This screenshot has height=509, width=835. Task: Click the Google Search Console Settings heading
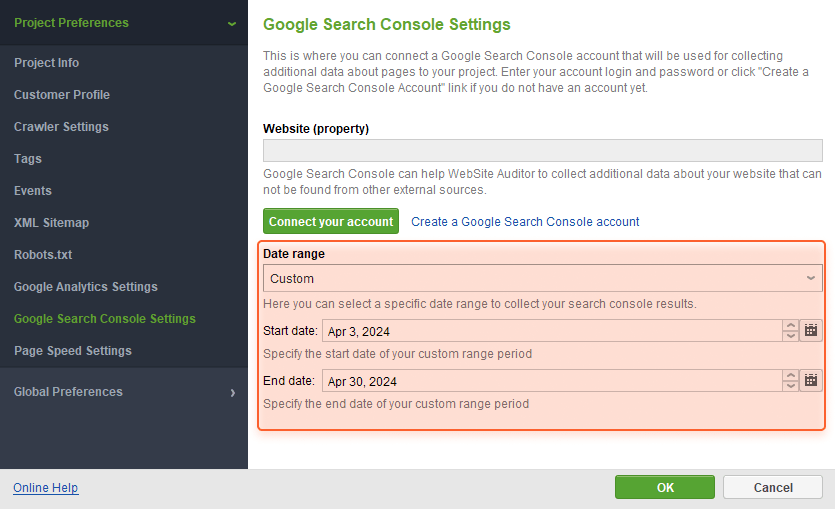(387, 24)
